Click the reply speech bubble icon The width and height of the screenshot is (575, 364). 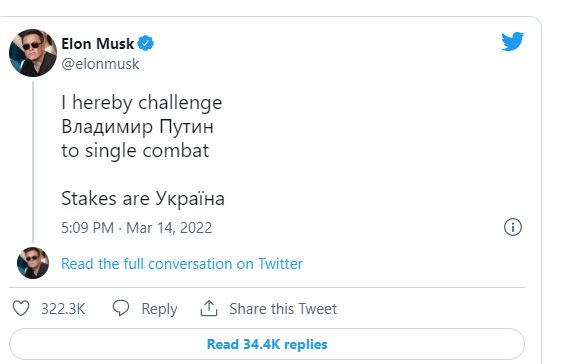click(x=121, y=308)
